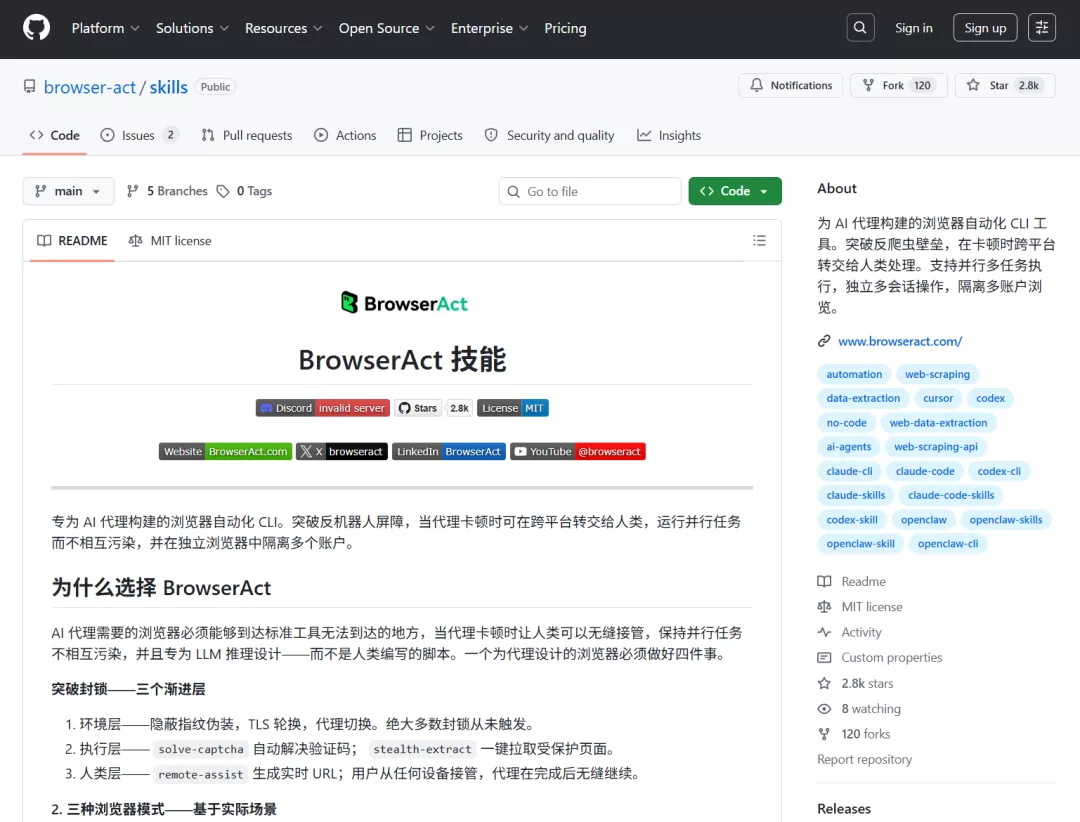Star the skills repository

tap(1005, 85)
